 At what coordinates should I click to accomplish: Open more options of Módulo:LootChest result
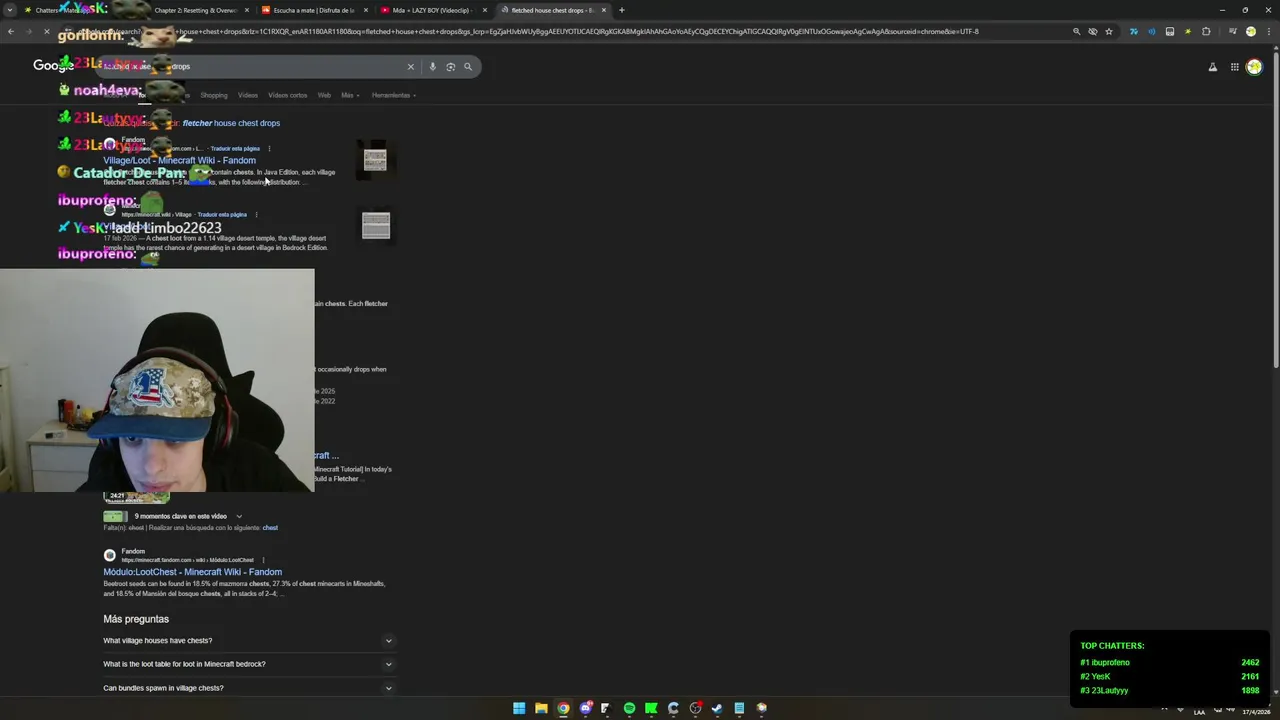263,560
